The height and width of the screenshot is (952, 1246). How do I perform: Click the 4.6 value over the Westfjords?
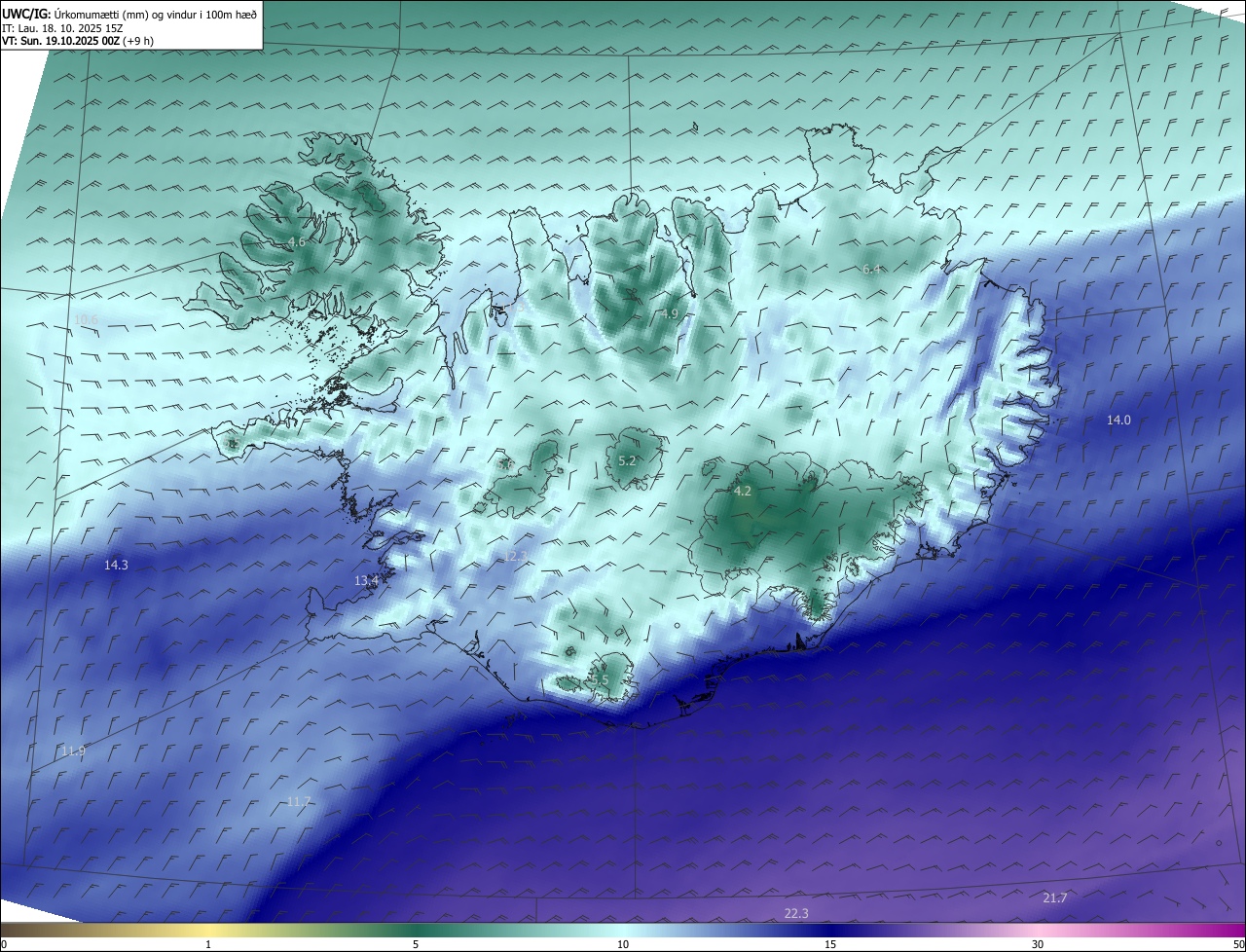click(x=297, y=241)
